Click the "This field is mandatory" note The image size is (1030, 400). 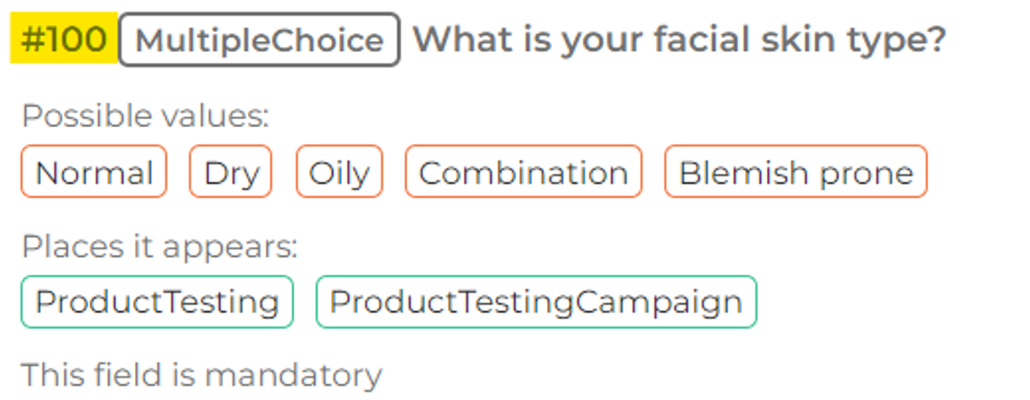[x=201, y=375]
